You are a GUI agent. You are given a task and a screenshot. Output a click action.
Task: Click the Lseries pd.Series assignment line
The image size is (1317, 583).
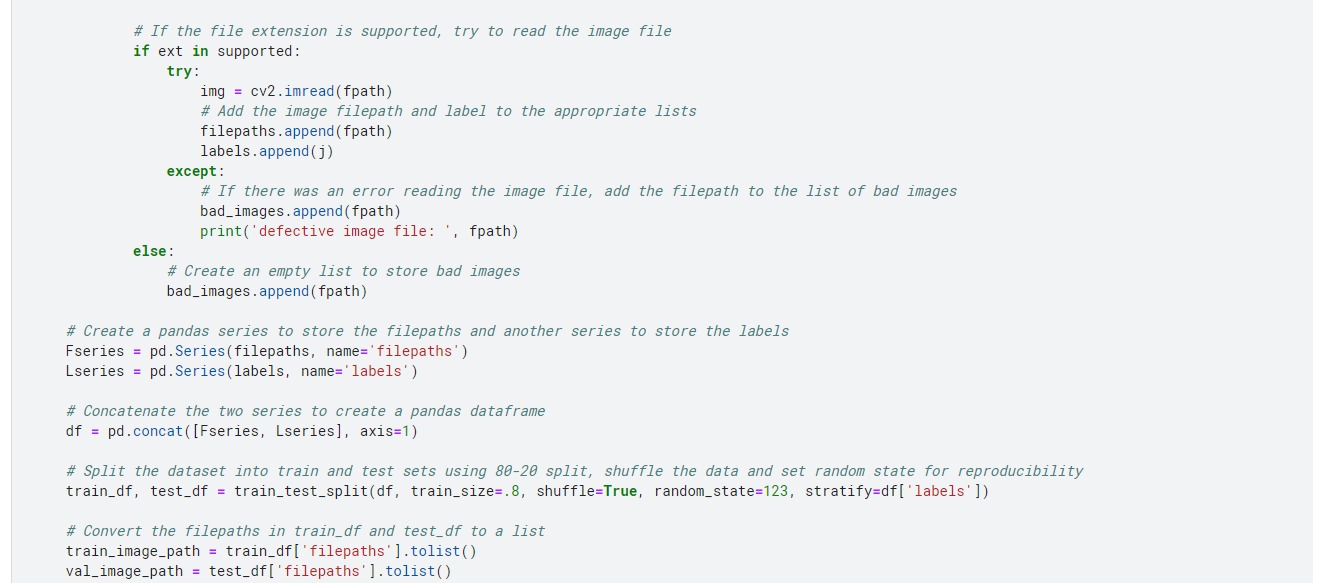pos(241,371)
